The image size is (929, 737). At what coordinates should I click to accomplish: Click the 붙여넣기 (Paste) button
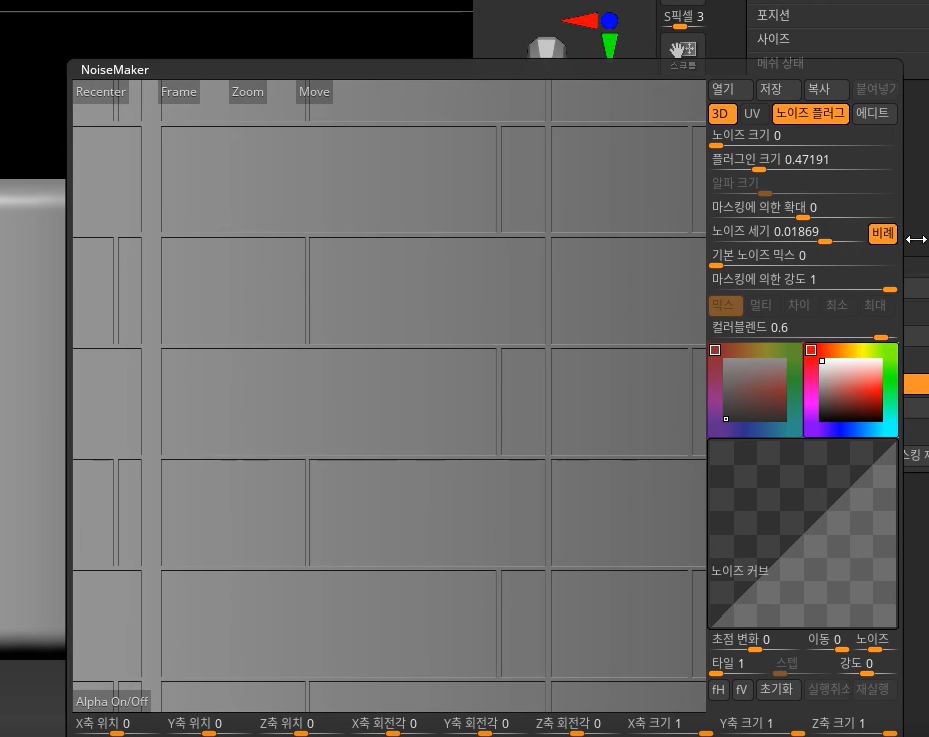point(874,89)
